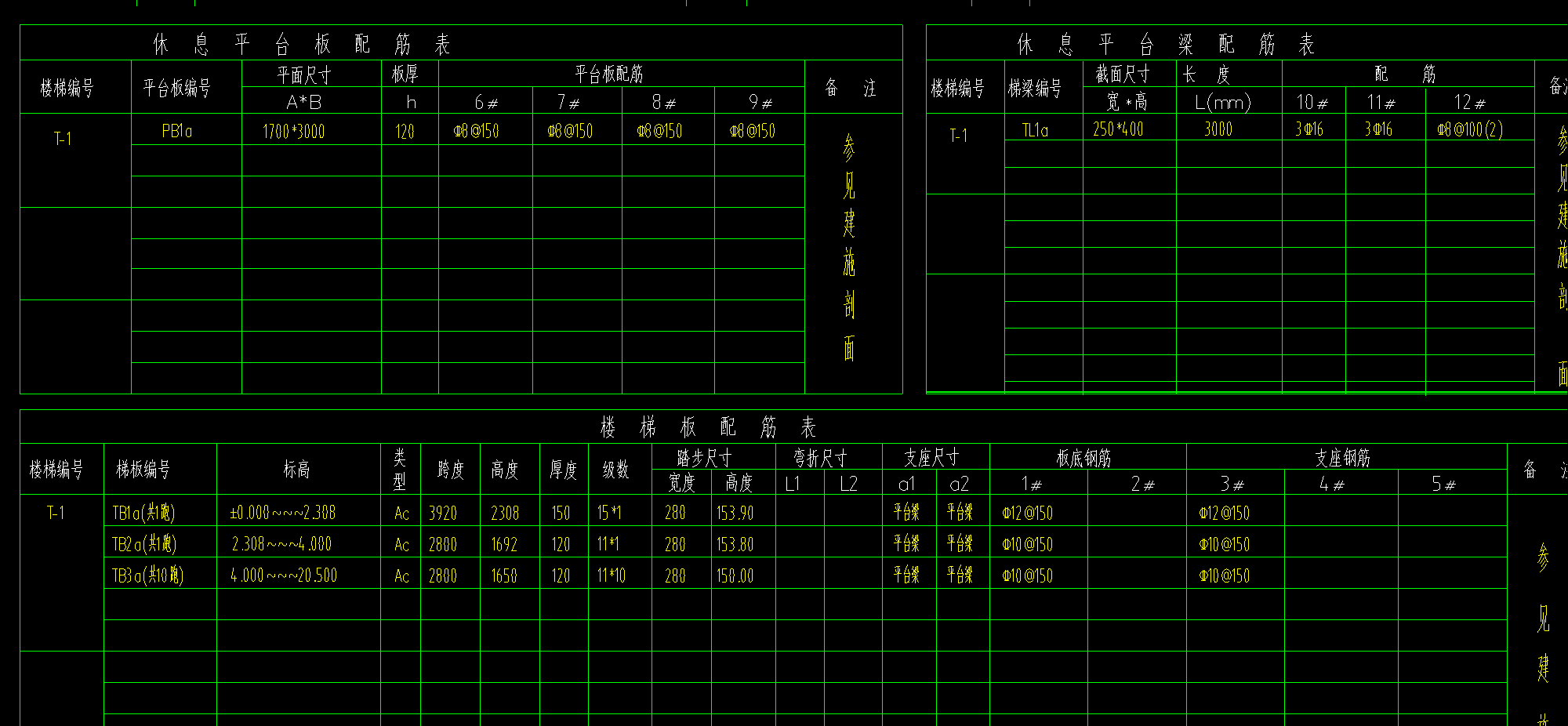Select the TB2a(共1跑) row label
Viewport: 1568px width, 726px height.
coord(144,544)
